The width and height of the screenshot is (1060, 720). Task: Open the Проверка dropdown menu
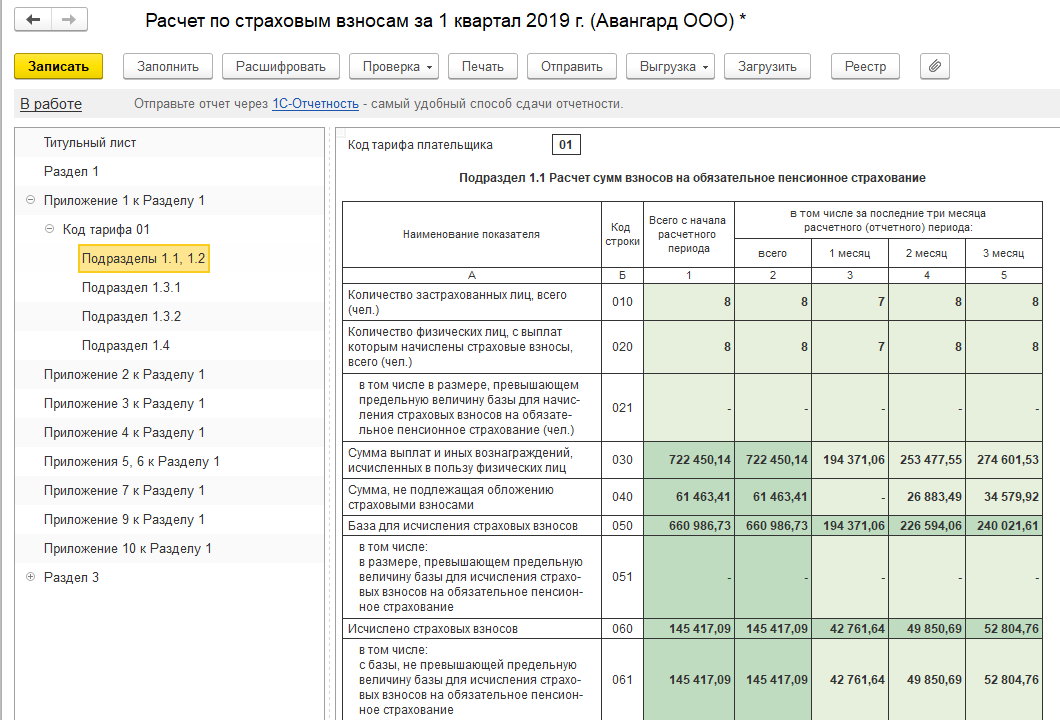tap(394, 67)
